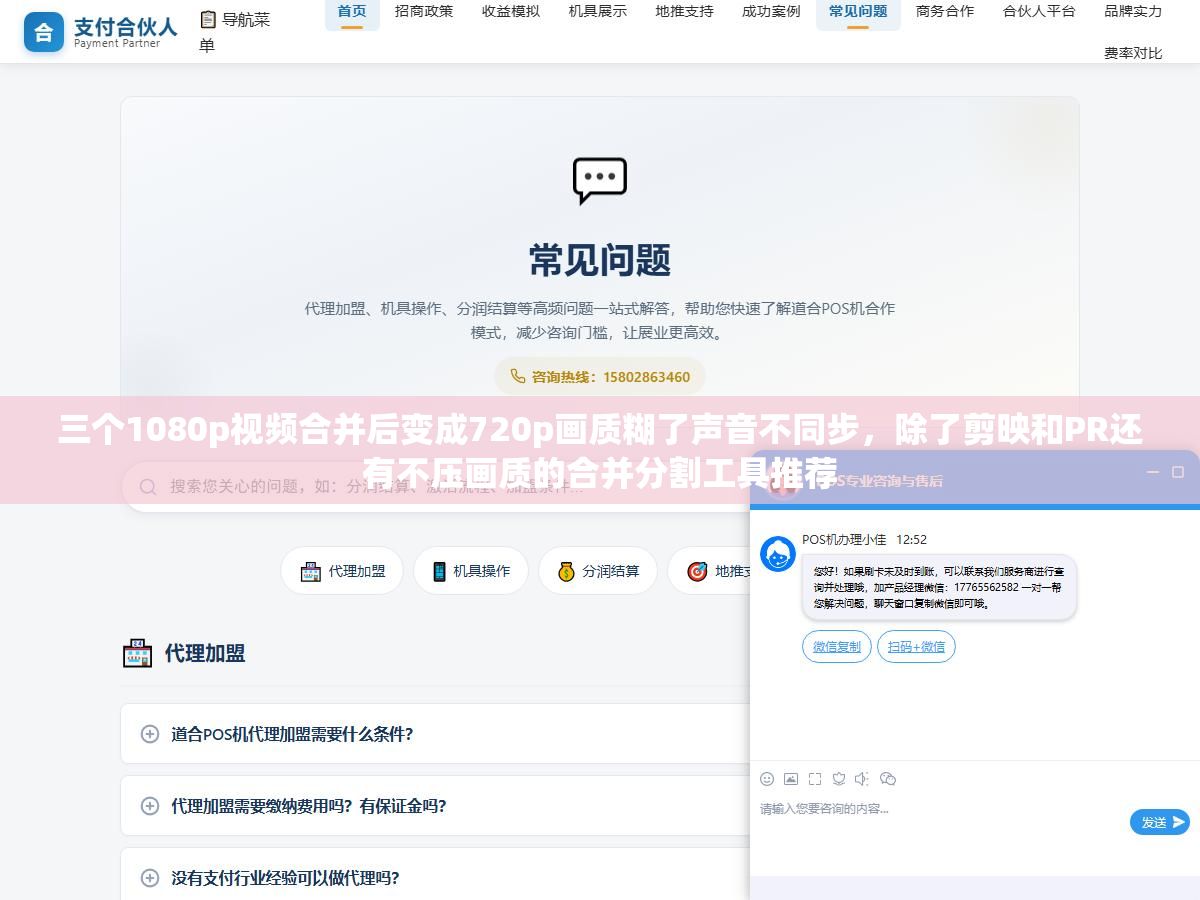Image resolution: width=1200 pixels, height=900 pixels.
Task: Select the 常见问题 nav tab
Action: click(x=858, y=12)
